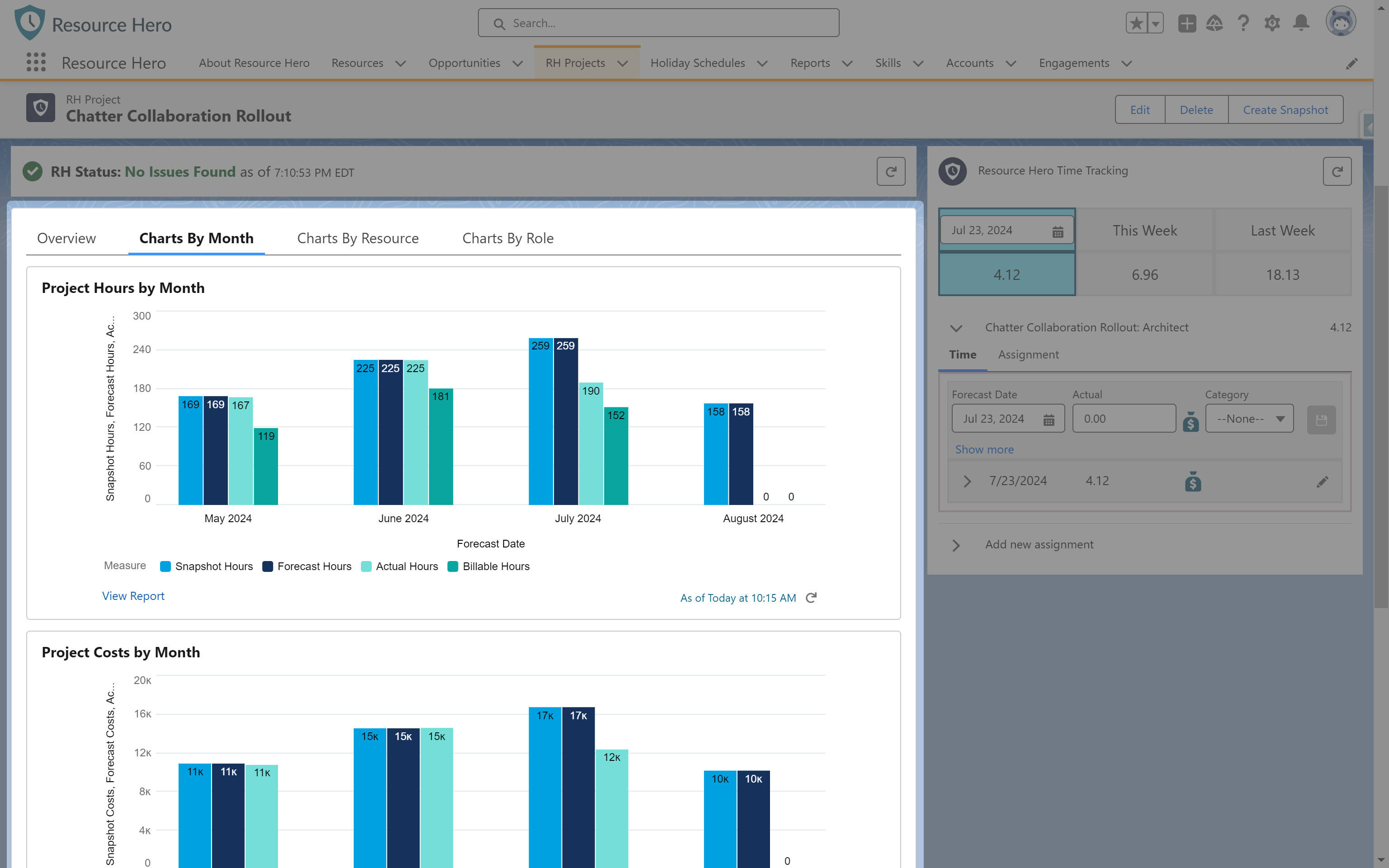Select the This Week column
The height and width of the screenshot is (868, 1389).
pyautogui.click(x=1144, y=230)
